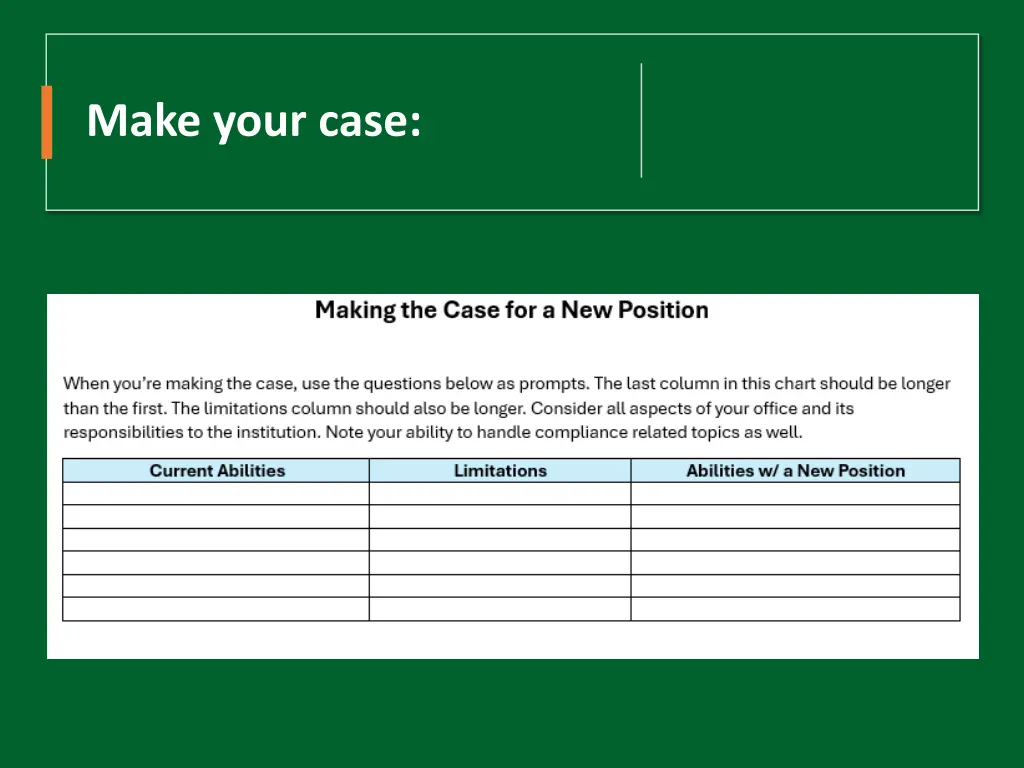Image resolution: width=1024 pixels, height=768 pixels.
Task: Click first empty cell under Limitations
Action: (x=500, y=494)
